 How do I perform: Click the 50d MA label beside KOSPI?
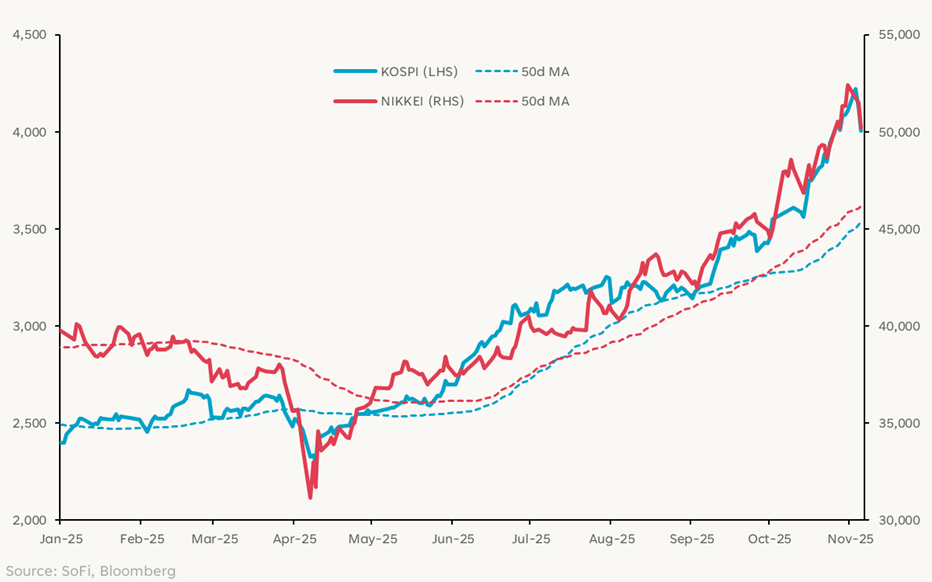coord(545,71)
